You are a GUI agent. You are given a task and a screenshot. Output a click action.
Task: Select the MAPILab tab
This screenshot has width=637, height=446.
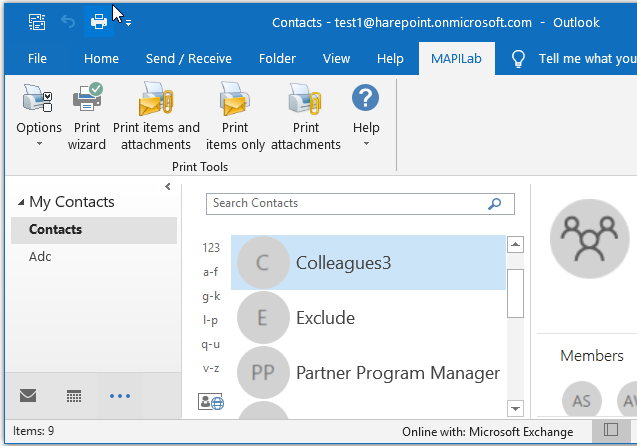457,58
